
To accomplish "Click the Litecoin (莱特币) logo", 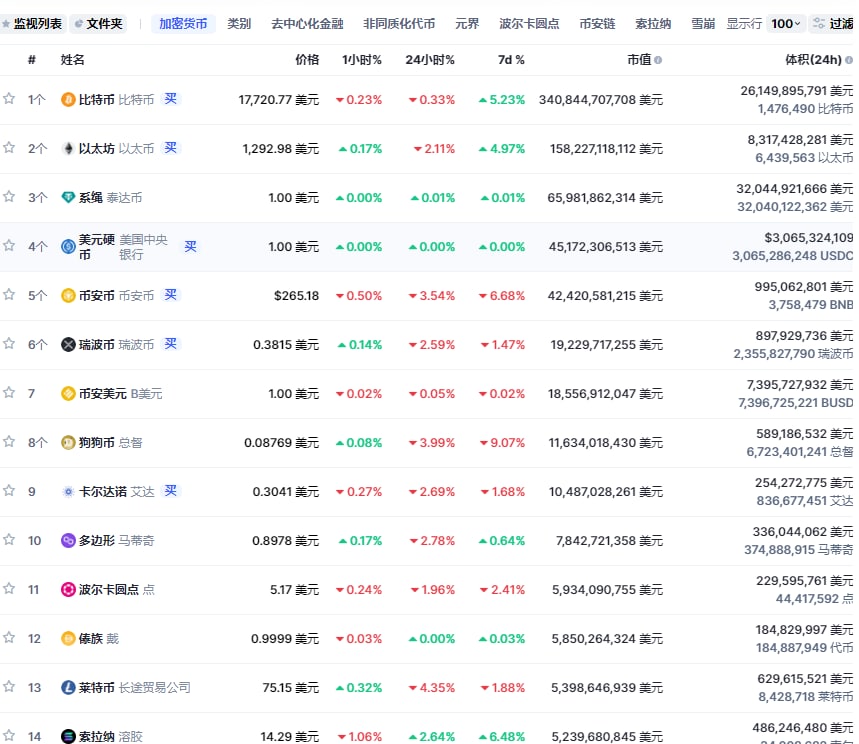I will tap(68, 688).
